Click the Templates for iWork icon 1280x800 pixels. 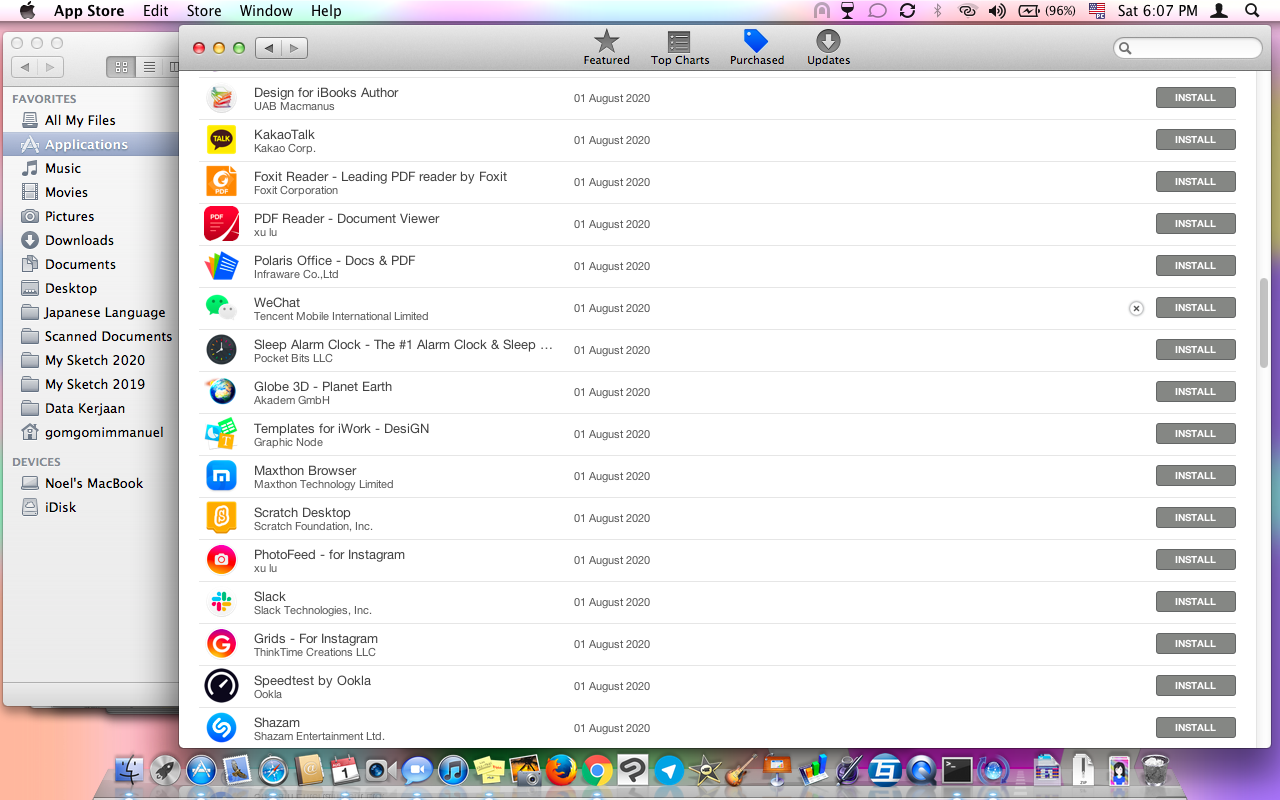click(x=221, y=434)
